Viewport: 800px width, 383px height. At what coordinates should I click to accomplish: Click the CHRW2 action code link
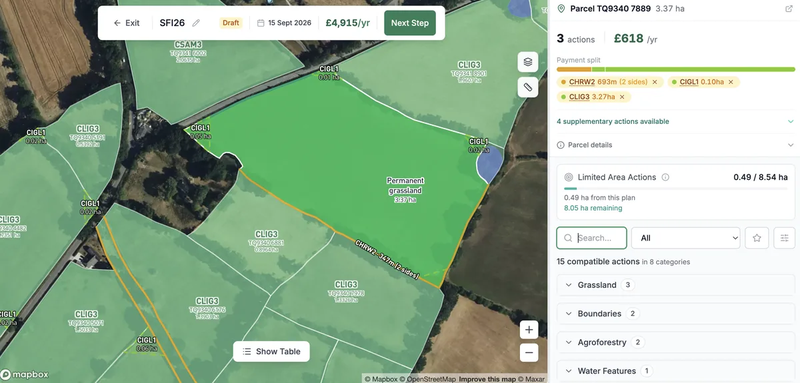coord(582,82)
